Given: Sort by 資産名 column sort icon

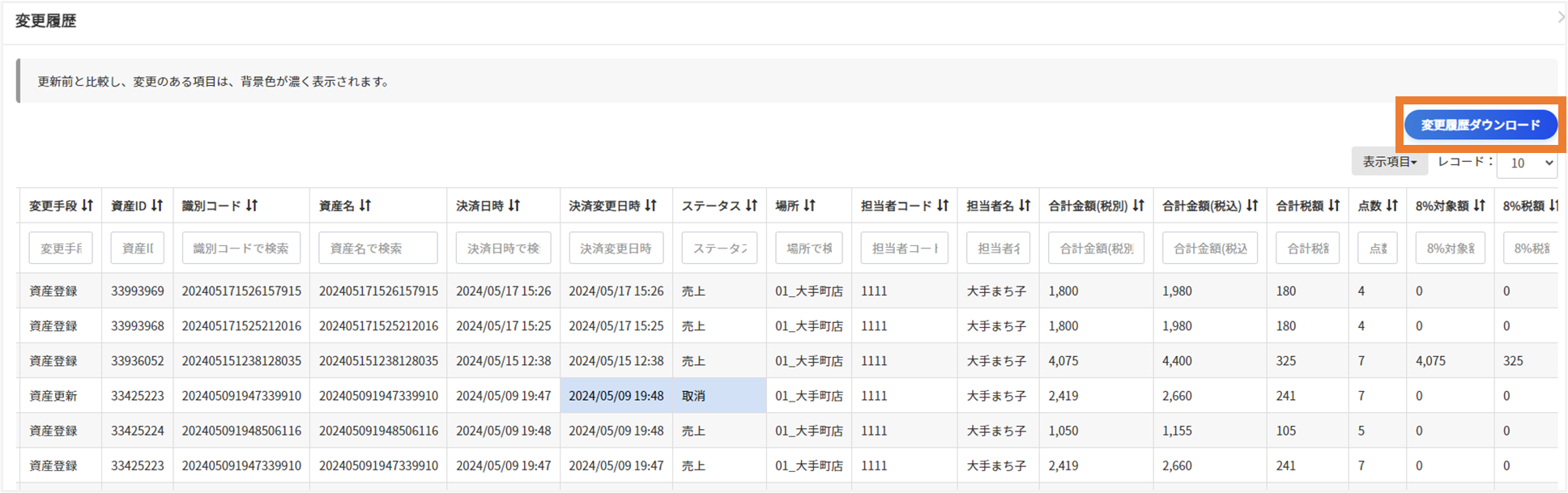Looking at the screenshot, I should coord(365,206).
